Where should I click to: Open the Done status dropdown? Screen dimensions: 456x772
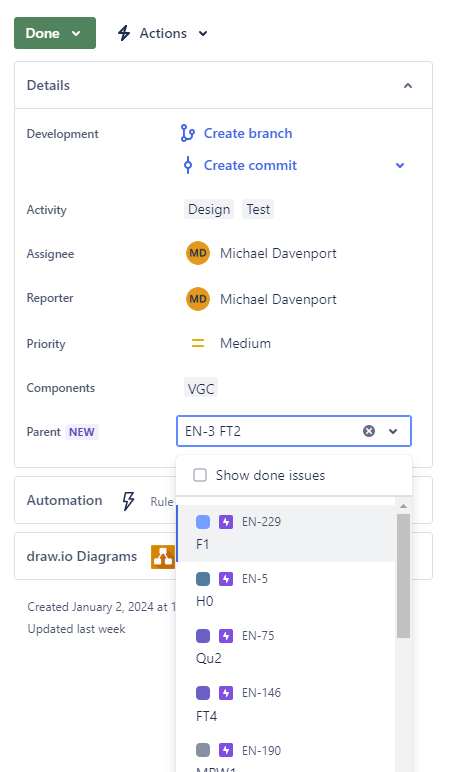55,33
